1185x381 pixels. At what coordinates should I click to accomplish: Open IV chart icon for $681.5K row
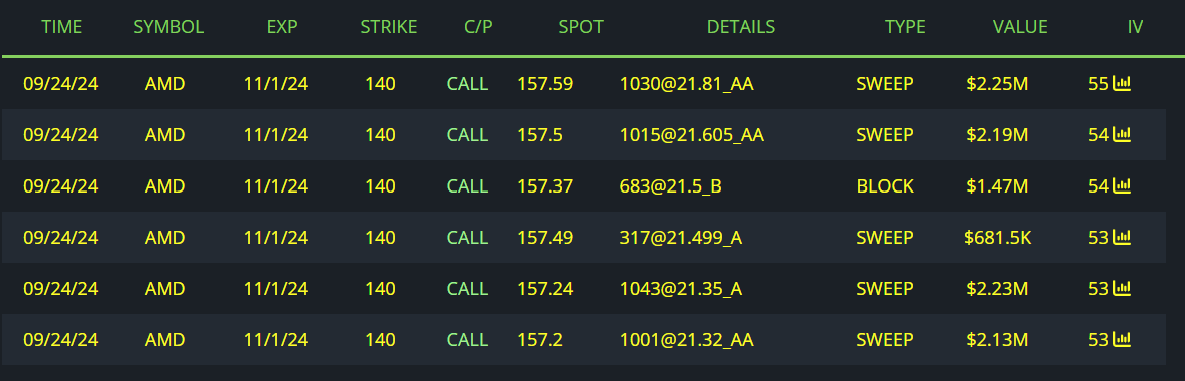pos(1122,237)
